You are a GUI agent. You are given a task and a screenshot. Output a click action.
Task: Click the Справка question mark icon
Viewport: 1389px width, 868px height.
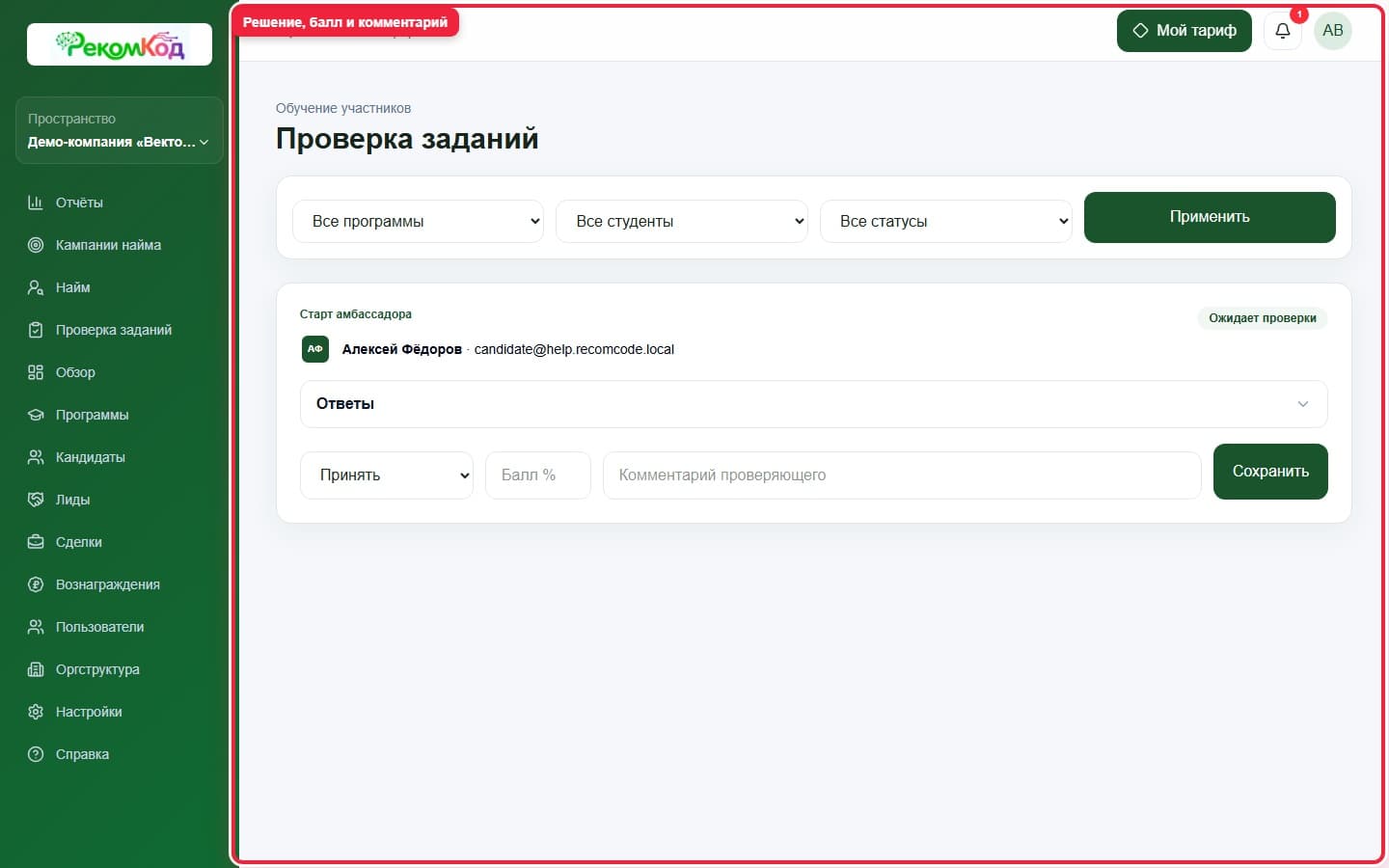click(36, 754)
